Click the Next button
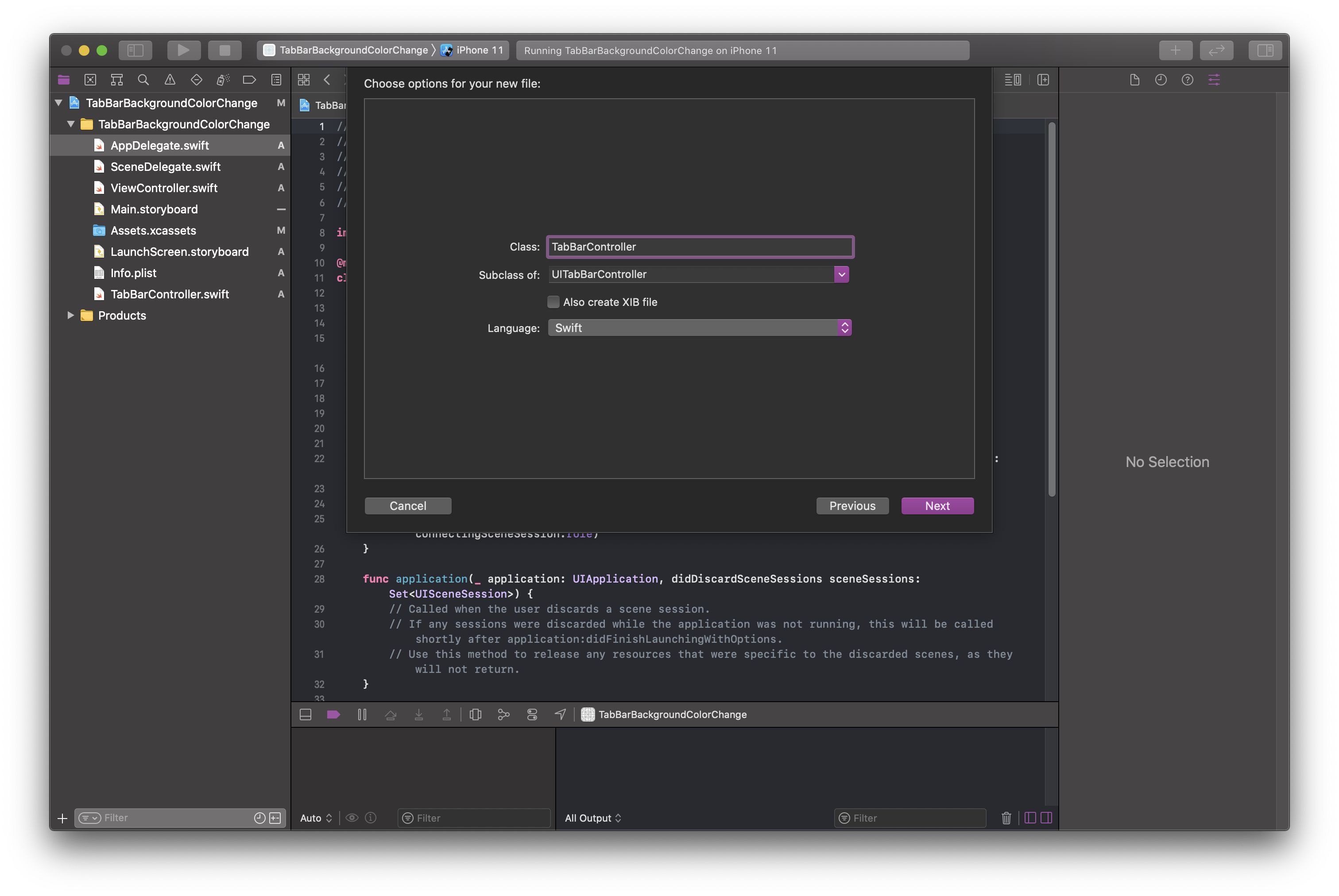The width and height of the screenshot is (1339, 896). (937, 506)
